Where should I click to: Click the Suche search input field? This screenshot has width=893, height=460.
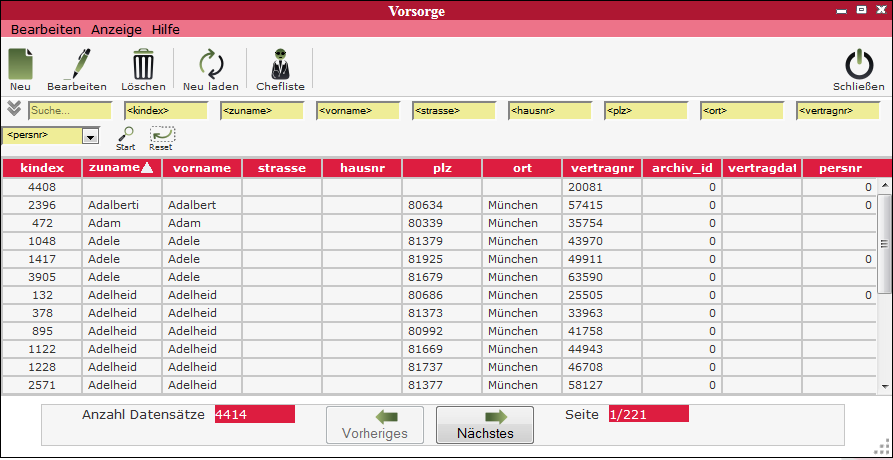coord(70,110)
